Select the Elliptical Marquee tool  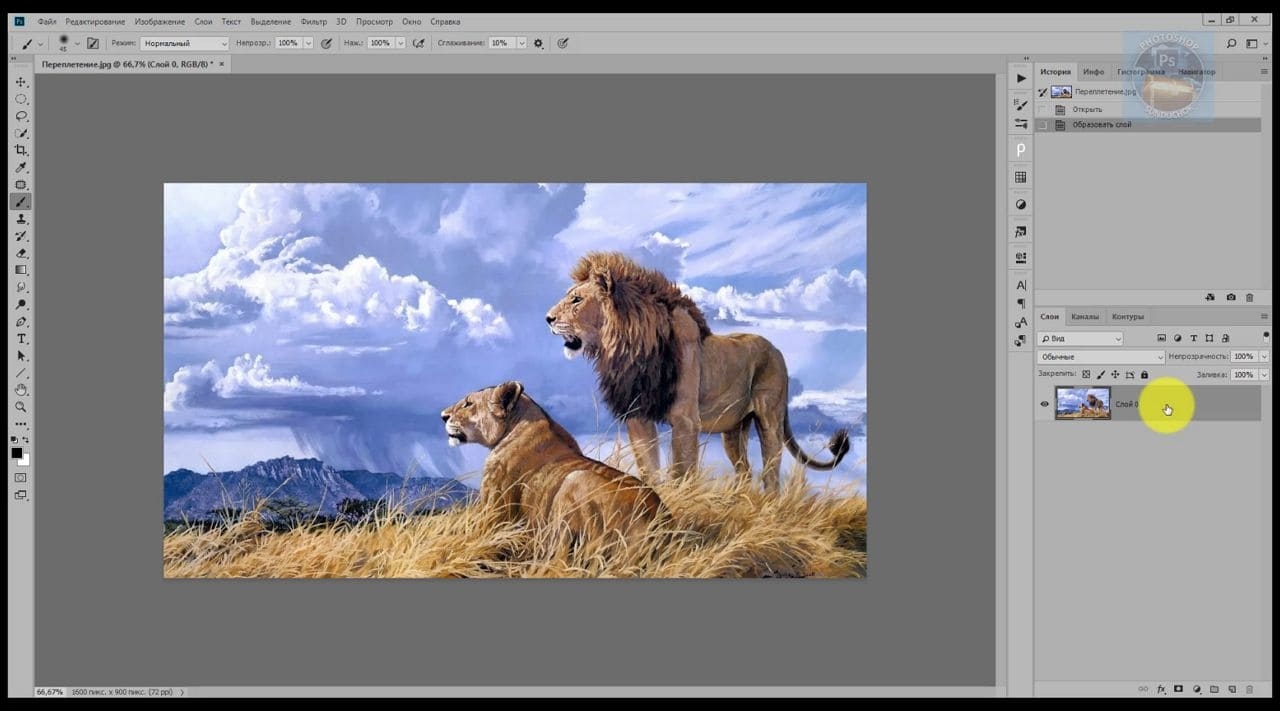pyautogui.click(x=21, y=99)
